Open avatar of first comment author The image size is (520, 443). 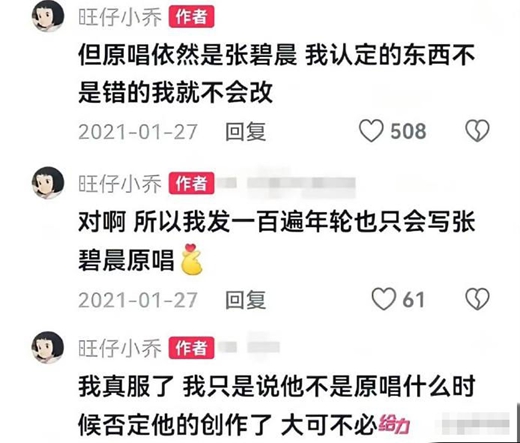[48, 16]
